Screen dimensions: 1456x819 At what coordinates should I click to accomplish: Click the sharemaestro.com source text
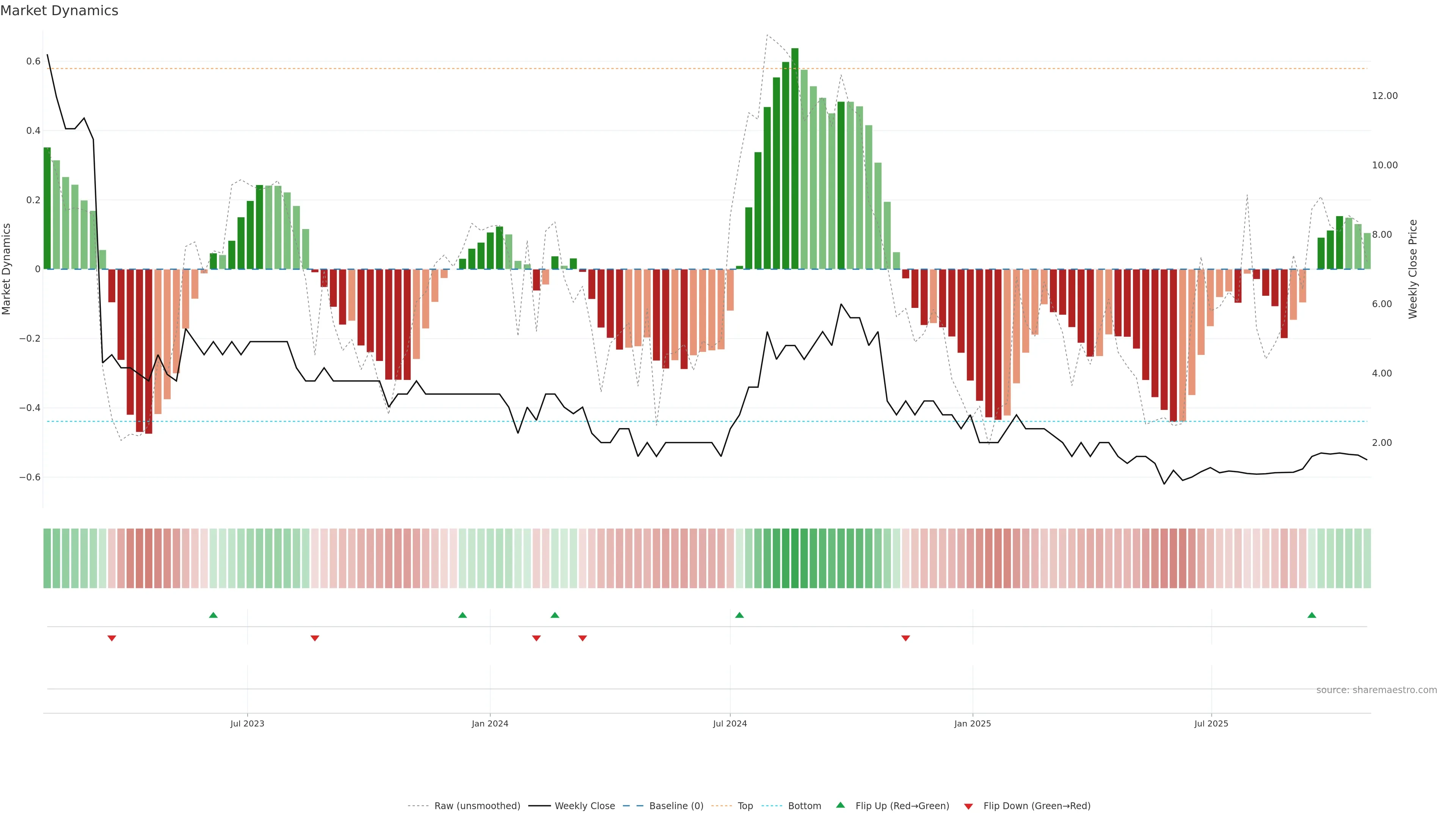tap(1376, 690)
